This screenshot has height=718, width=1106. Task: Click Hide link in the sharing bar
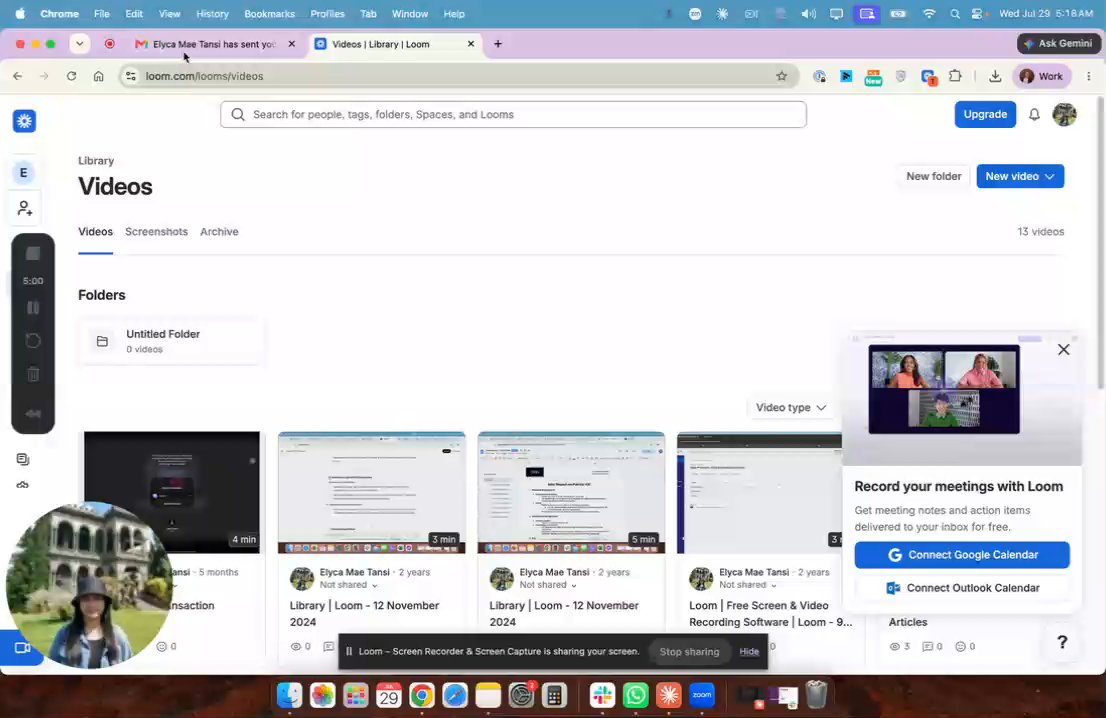click(x=749, y=652)
